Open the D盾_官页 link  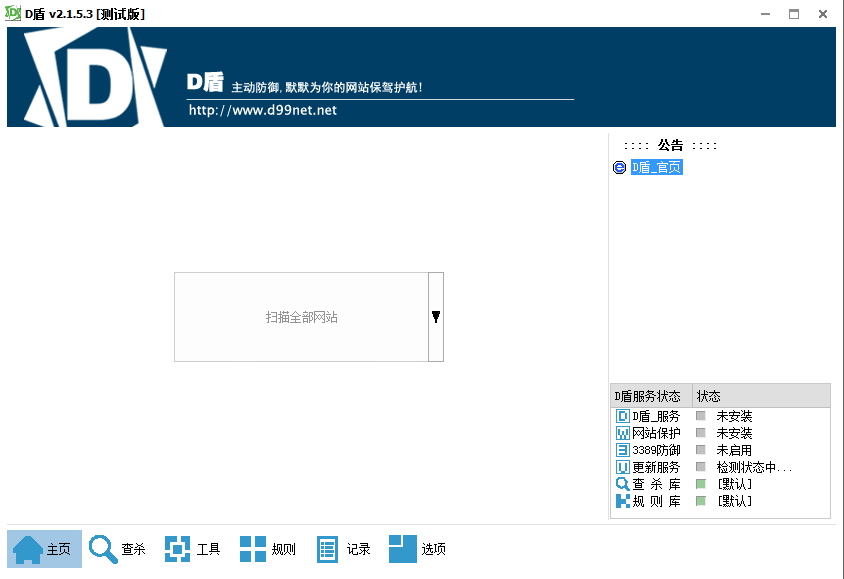(x=657, y=167)
